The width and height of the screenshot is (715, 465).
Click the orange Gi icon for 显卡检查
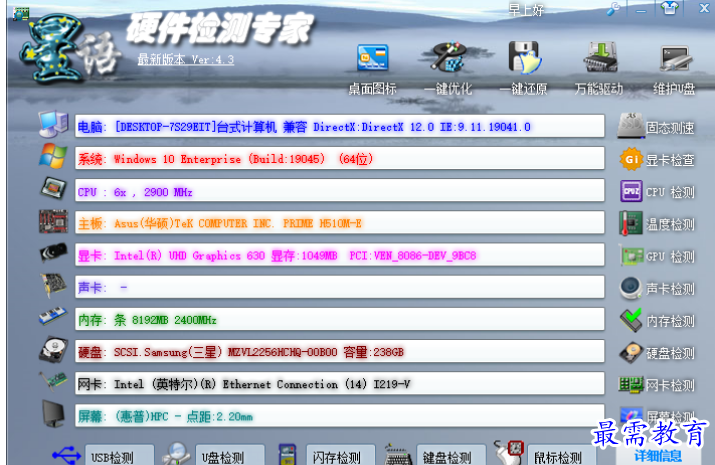click(x=631, y=159)
